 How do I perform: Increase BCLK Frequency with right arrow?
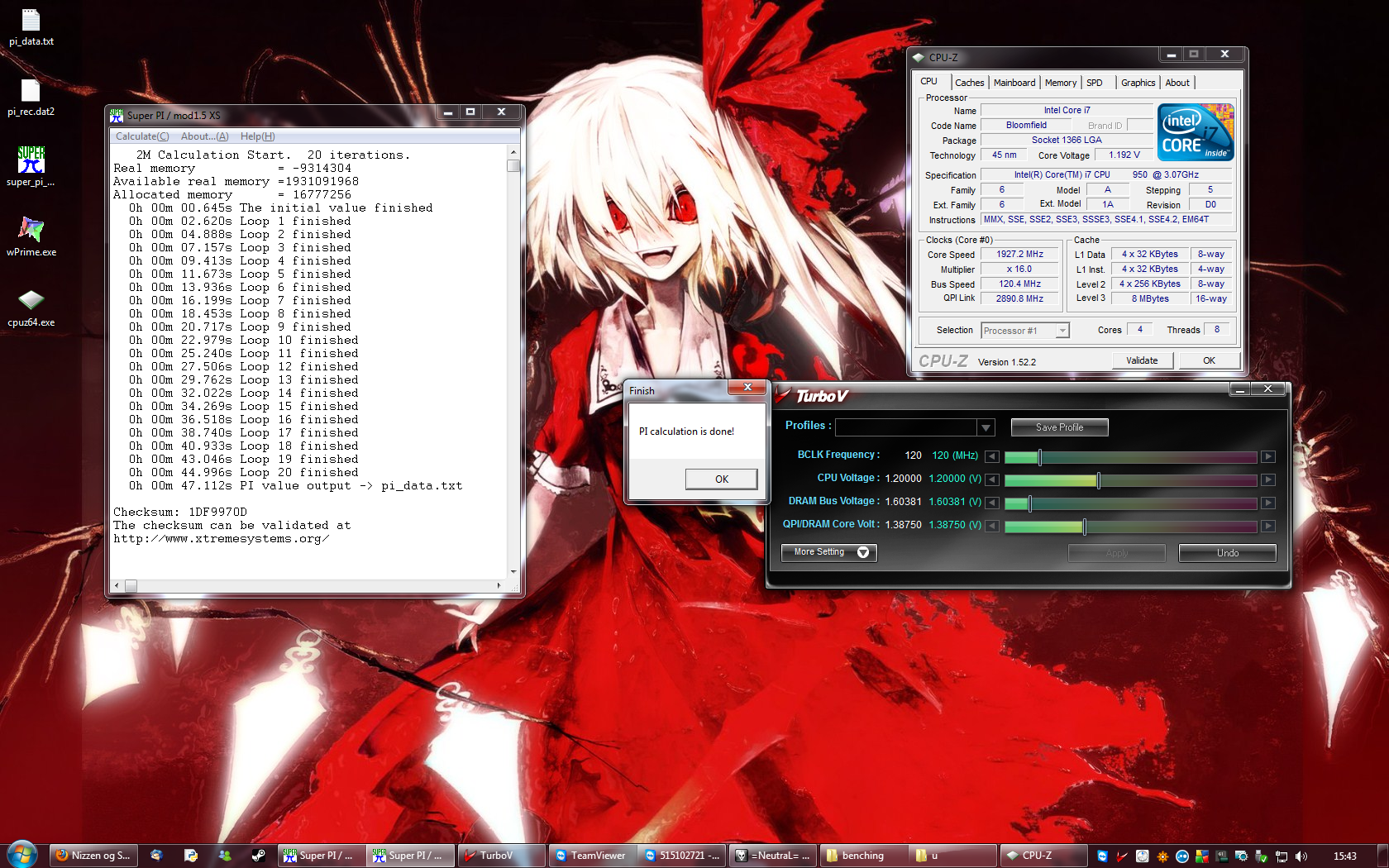(1267, 456)
